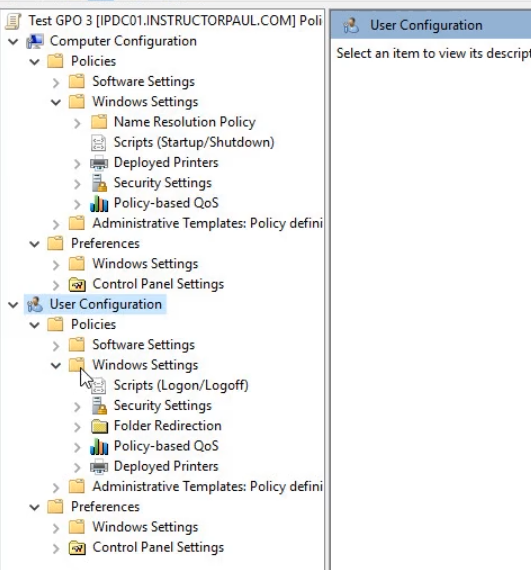Collapse the Computer Configuration node
Viewport: 531px width, 570px height.
click(13, 41)
